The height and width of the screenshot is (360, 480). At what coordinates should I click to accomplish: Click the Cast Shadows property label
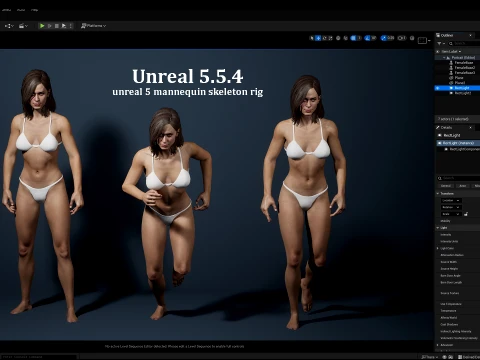point(449,325)
